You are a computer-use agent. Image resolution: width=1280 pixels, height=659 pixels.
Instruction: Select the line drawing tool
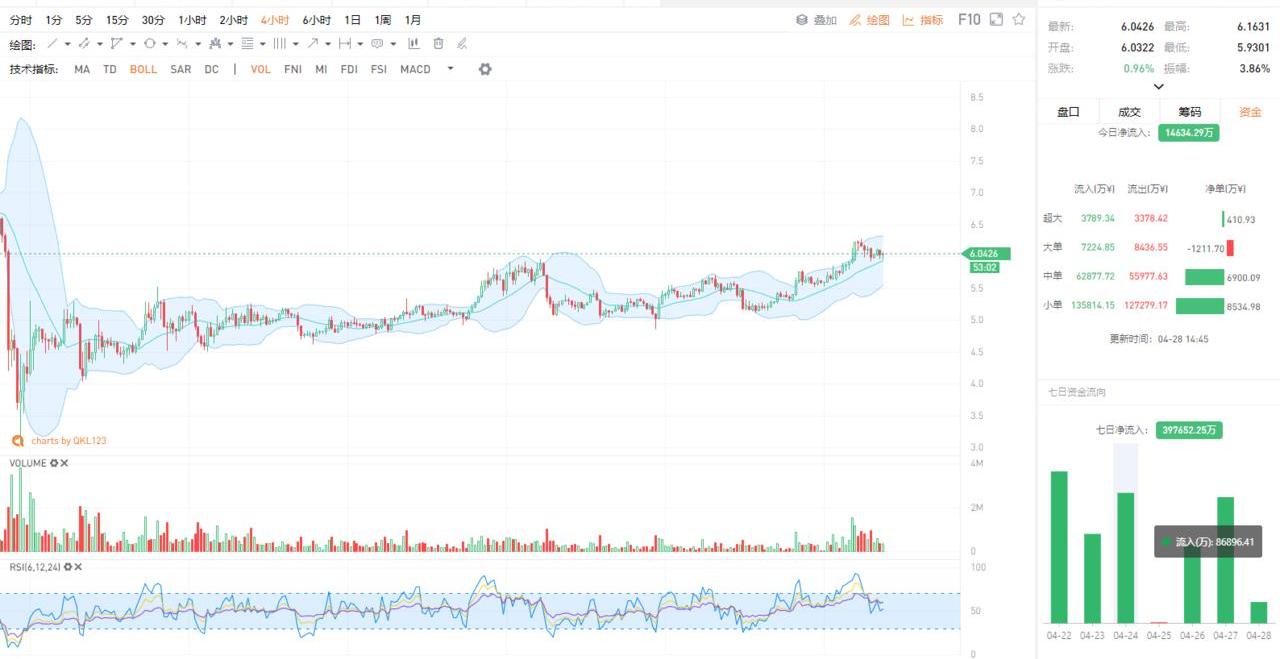tap(52, 44)
